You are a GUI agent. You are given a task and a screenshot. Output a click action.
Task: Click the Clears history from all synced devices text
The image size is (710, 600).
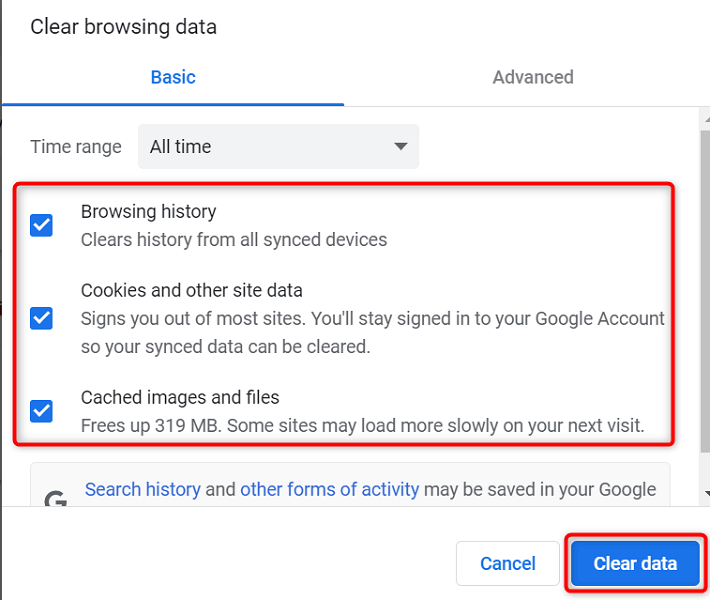pos(233,239)
